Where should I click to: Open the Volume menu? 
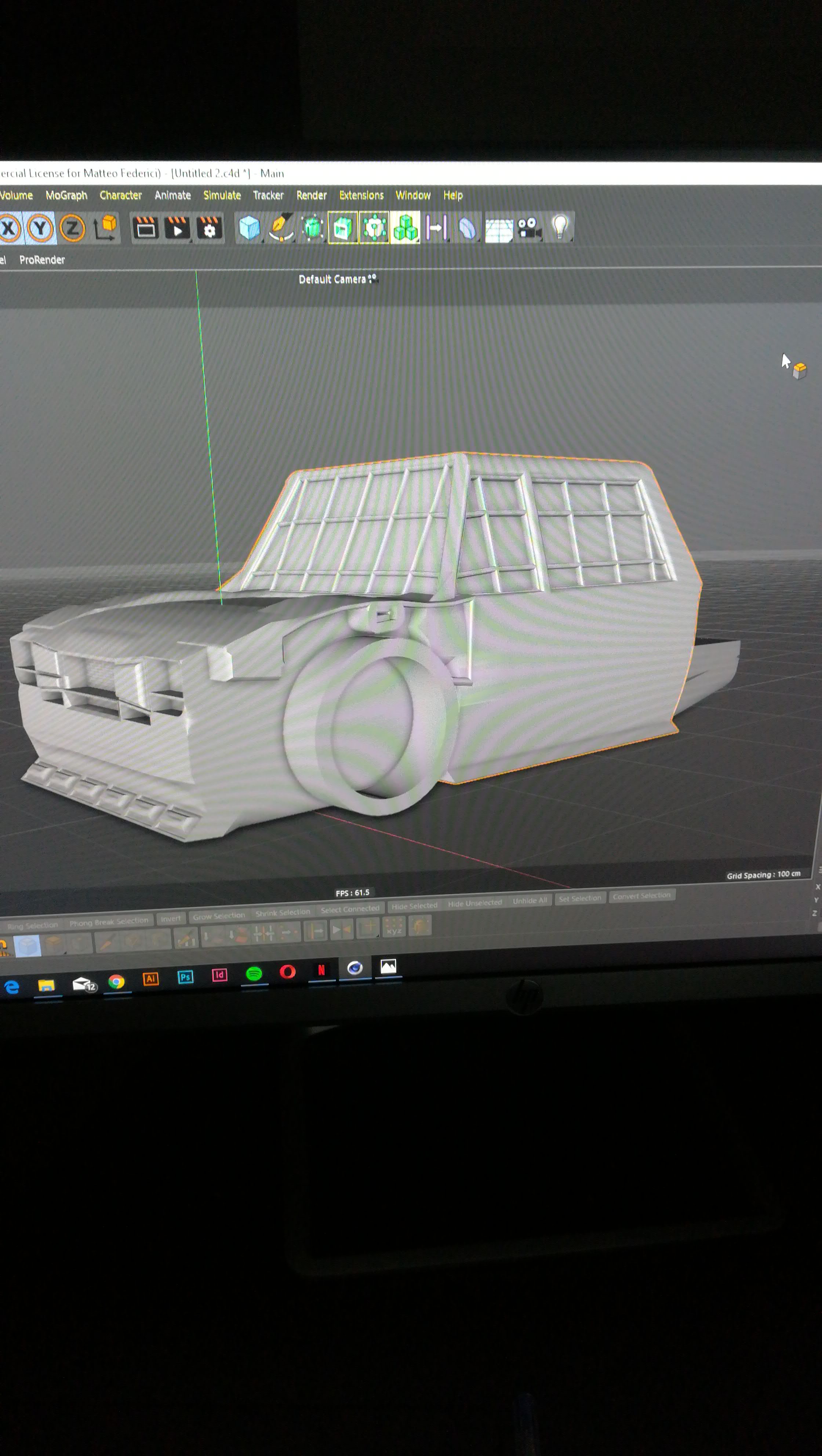click(16, 196)
